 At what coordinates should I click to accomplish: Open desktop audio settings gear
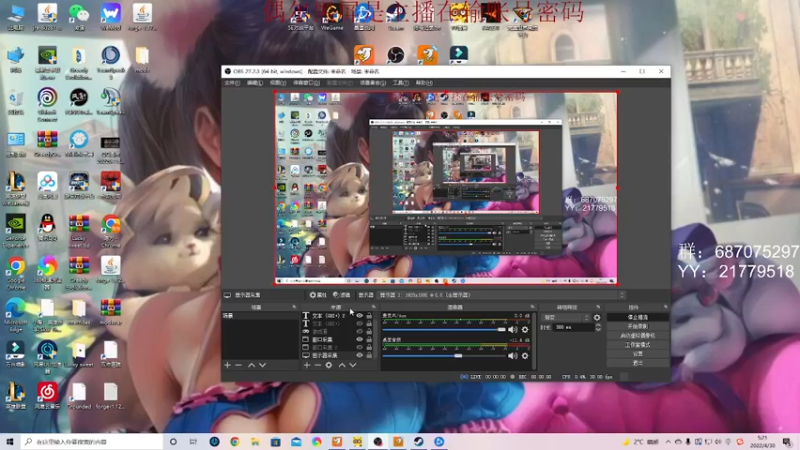coord(525,356)
